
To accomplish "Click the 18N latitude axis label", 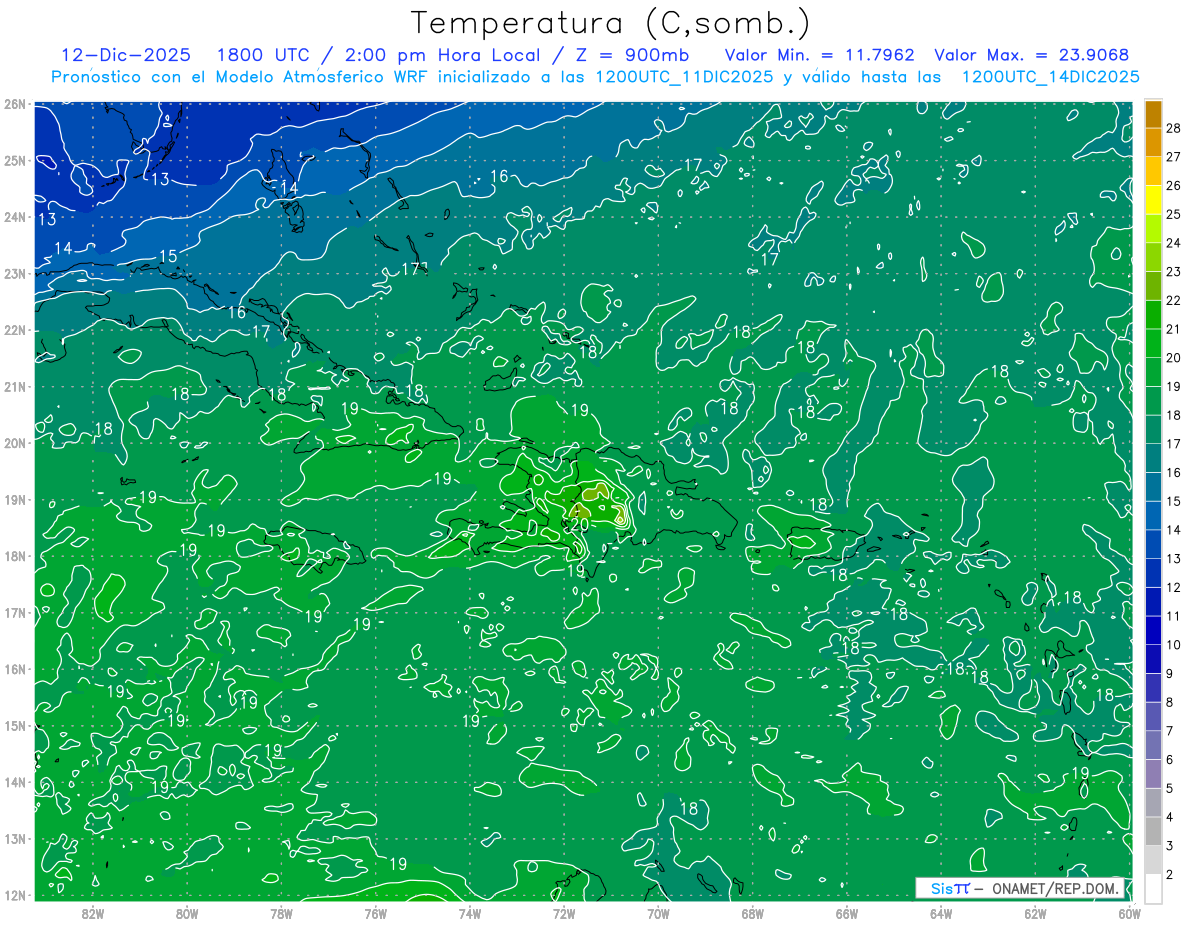I will pyautogui.click(x=14, y=556).
